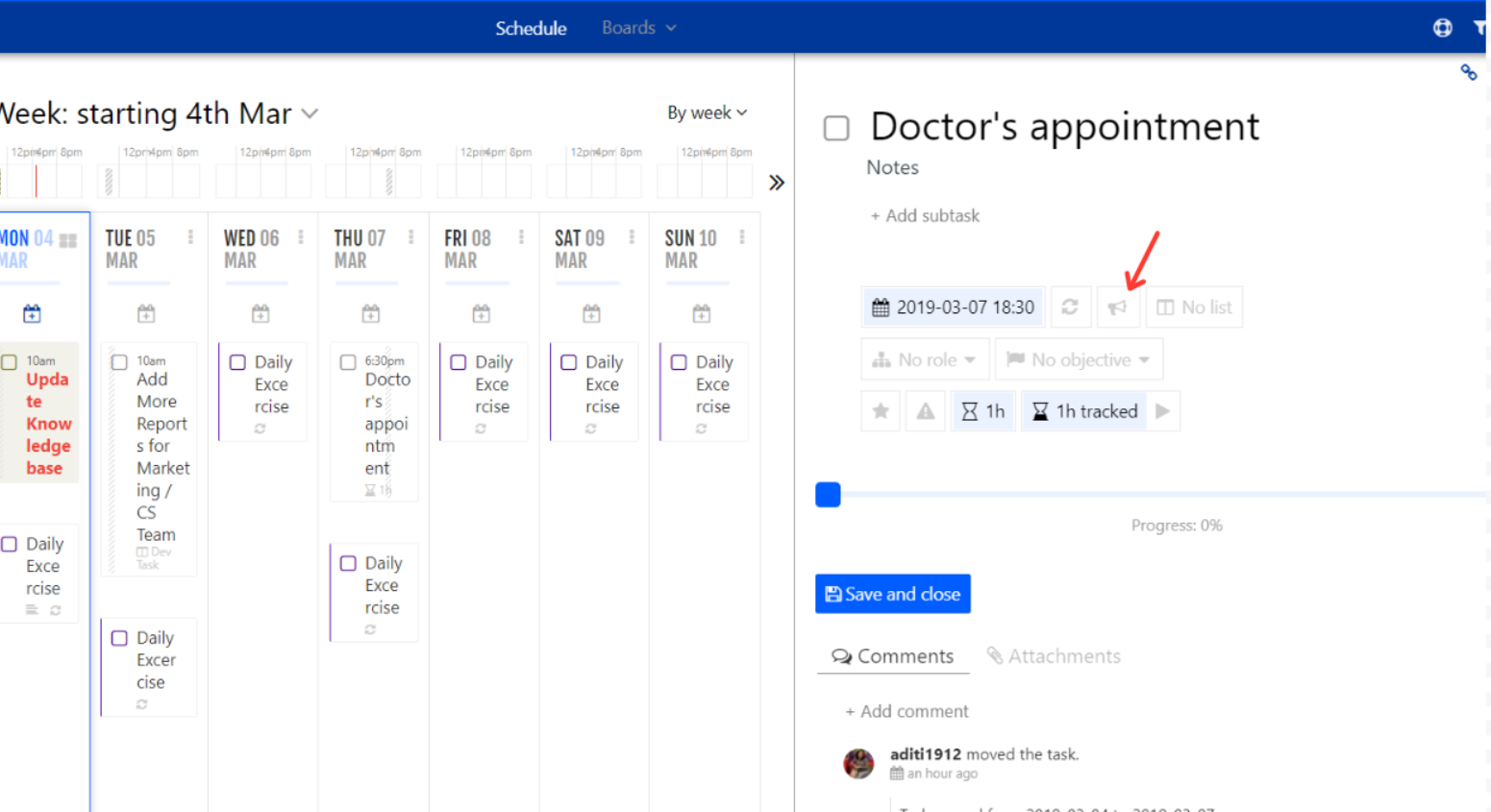The height and width of the screenshot is (812, 1491).
Task: Add a task to Sunday 10 Mar
Action: (x=702, y=313)
